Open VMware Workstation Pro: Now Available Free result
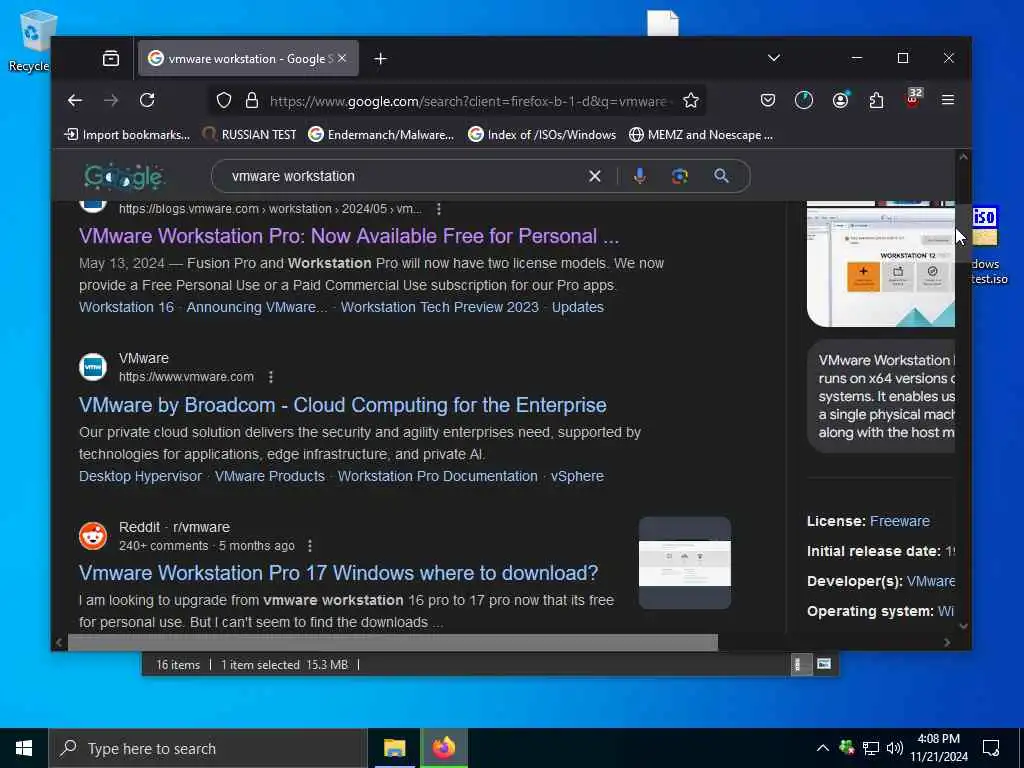 [x=349, y=236]
